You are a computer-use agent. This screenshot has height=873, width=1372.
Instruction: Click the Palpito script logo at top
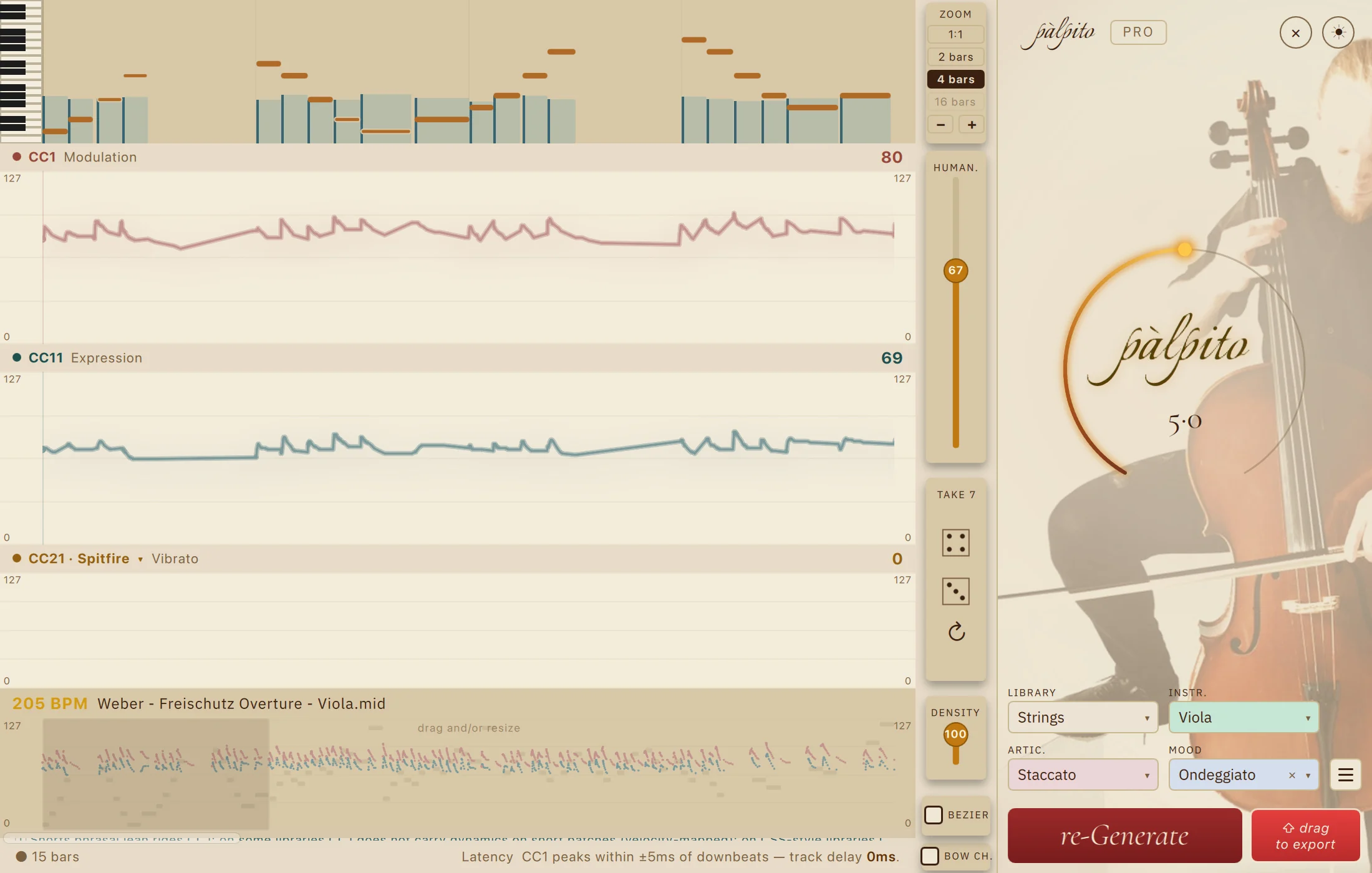1058,33
